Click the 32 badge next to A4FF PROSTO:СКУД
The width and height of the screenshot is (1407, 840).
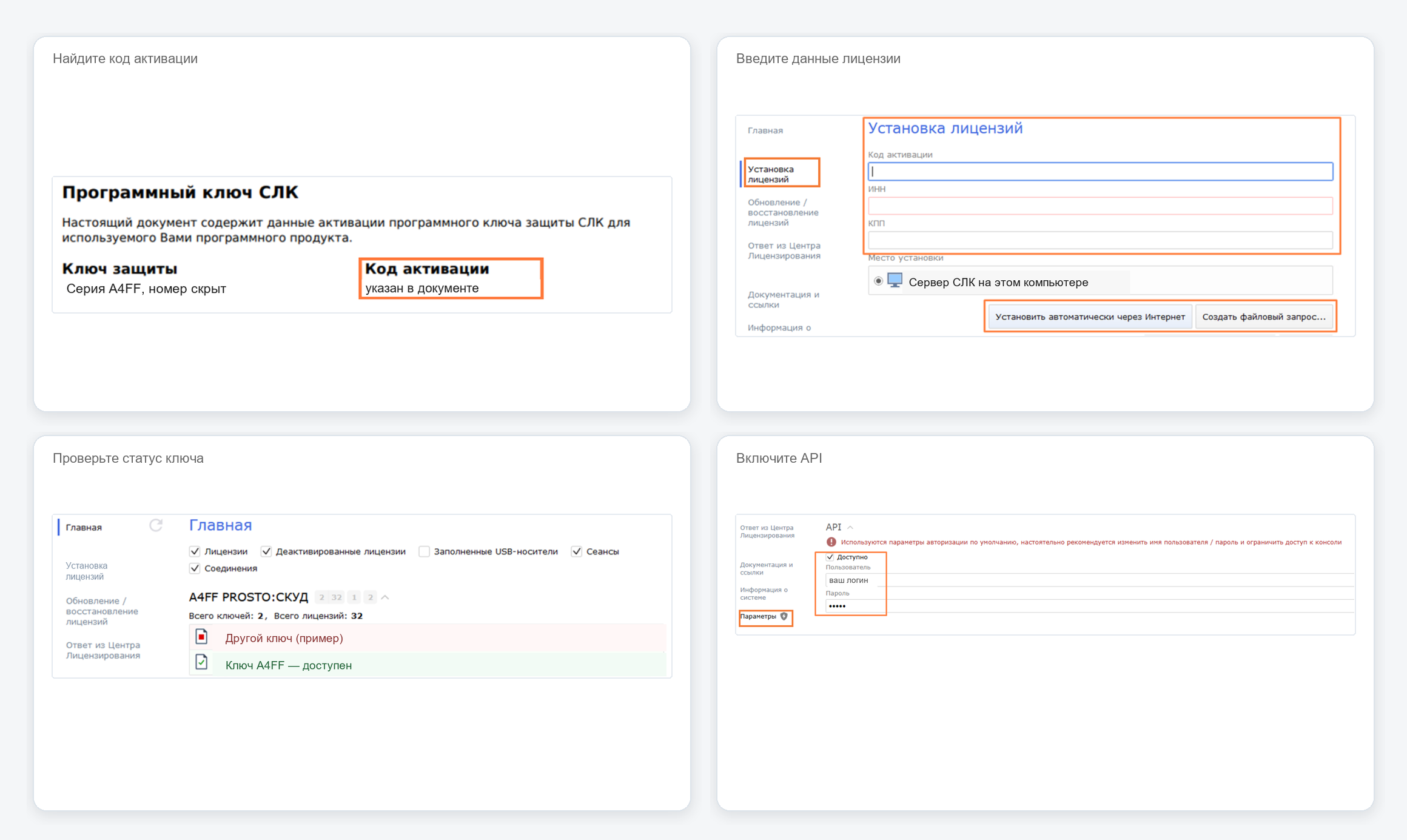337,597
